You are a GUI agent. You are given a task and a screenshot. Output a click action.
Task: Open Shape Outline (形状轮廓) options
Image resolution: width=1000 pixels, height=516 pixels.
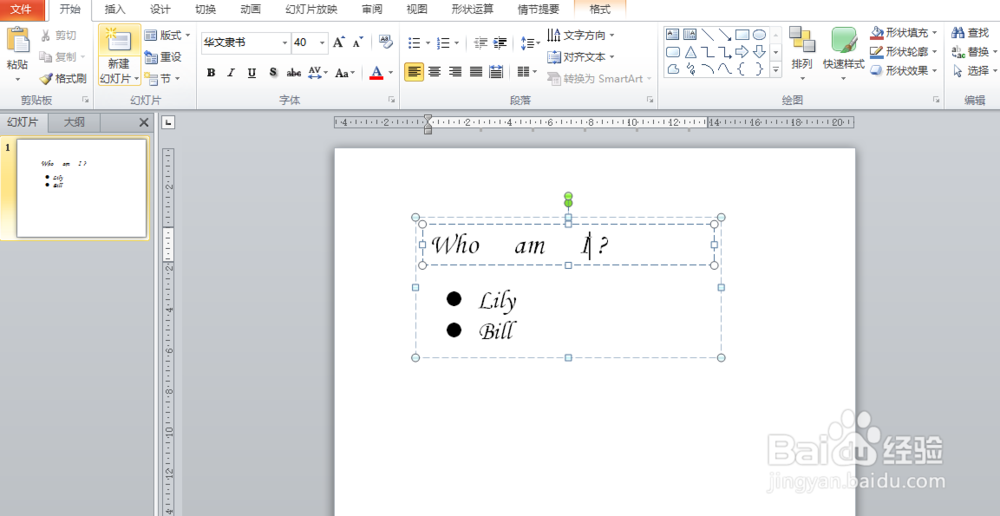point(904,52)
